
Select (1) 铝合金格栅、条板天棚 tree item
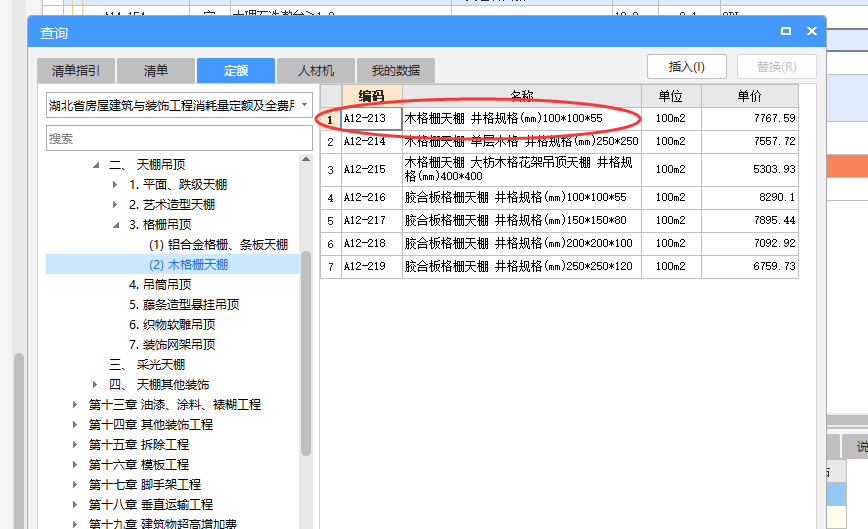pos(218,245)
